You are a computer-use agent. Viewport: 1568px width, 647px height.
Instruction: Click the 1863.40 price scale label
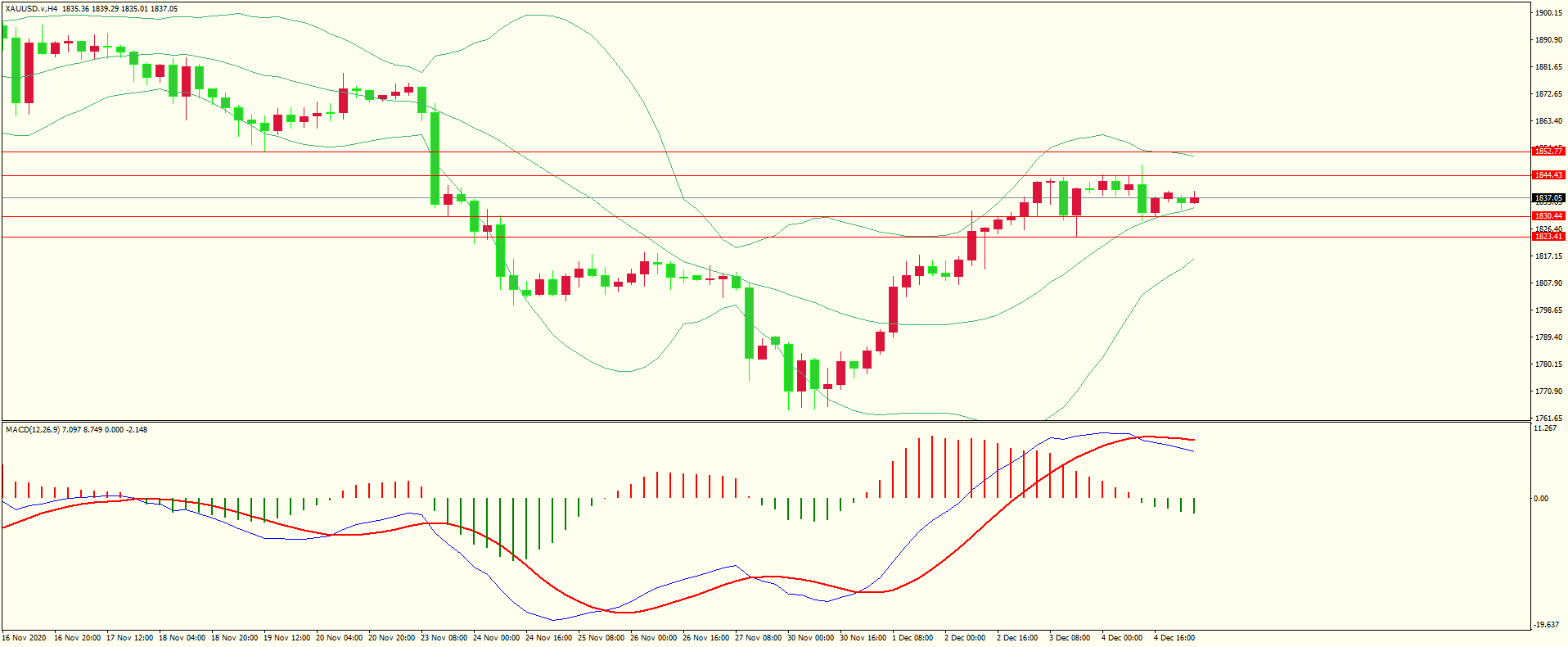pos(1548,121)
